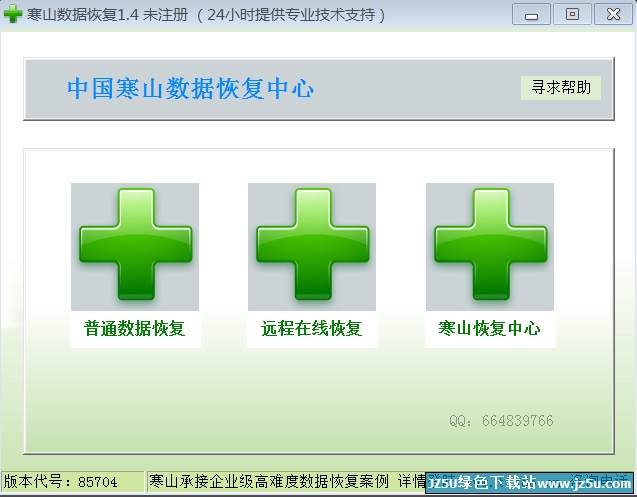Select the 寒山恢复中心 label
Screen dimensions: 637x497
pos(490,328)
